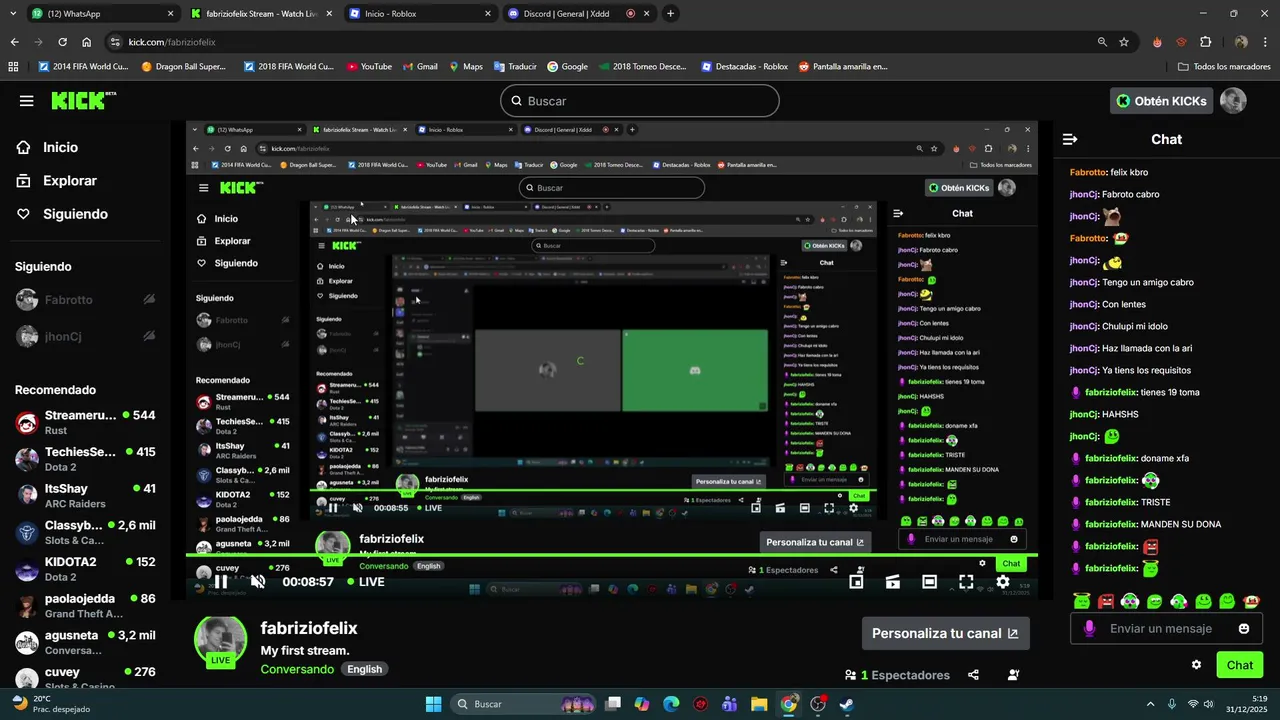Pause the live stream
The width and height of the screenshot is (1280, 720).
tap(221, 582)
